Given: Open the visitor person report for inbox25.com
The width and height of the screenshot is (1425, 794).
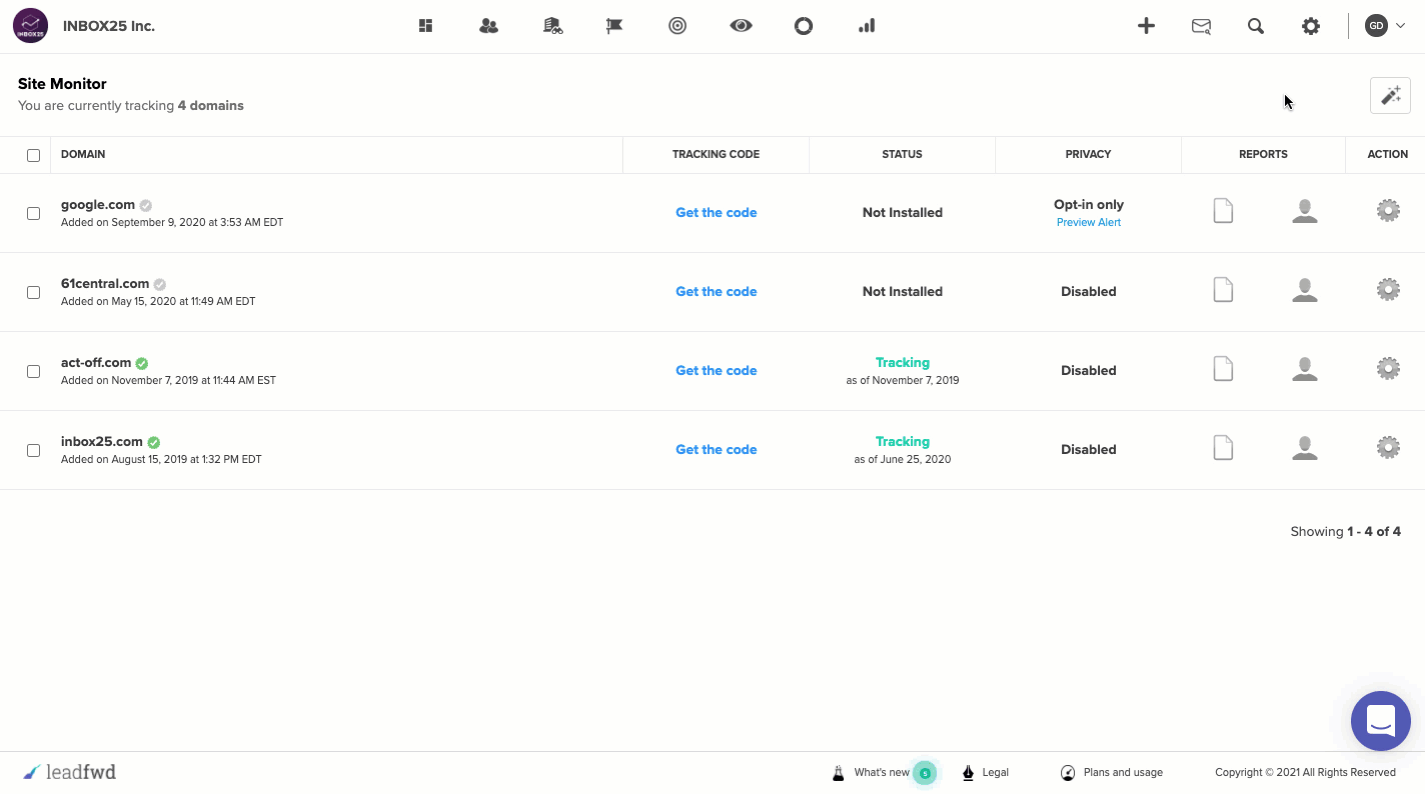Looking at the screenshot, I should pyautogui.click(x=1304, y=448).
